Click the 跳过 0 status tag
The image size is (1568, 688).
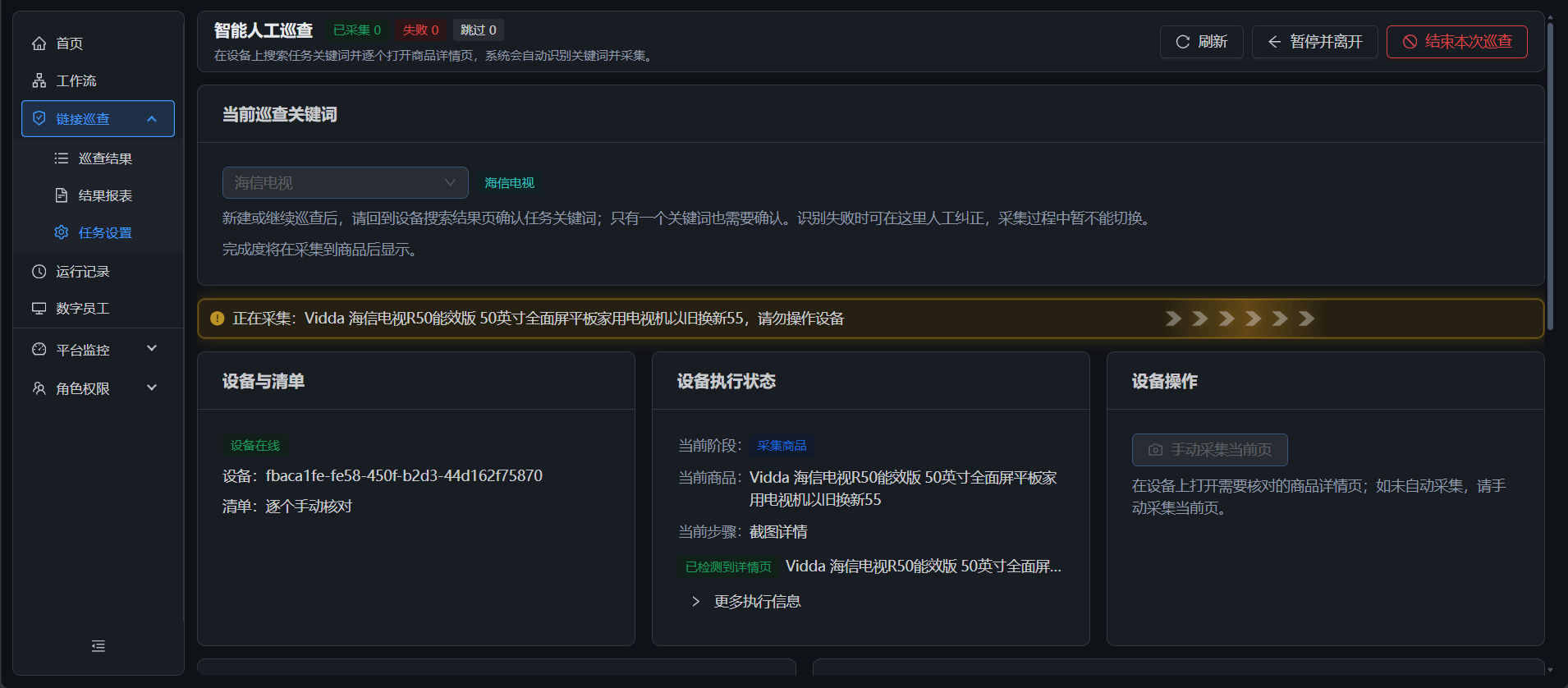point(479,30)
